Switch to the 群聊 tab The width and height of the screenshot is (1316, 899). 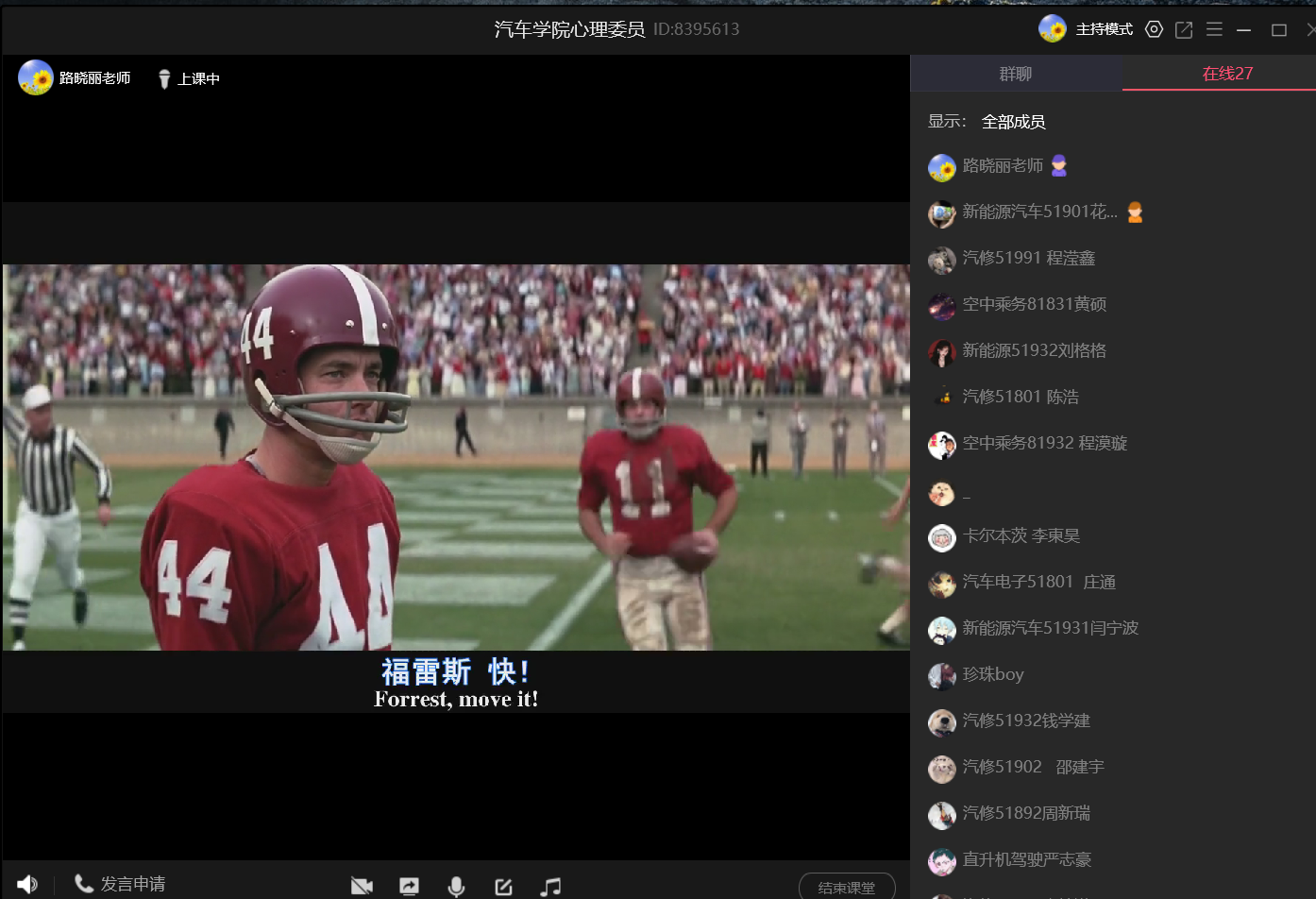(x=1016, y=74)
